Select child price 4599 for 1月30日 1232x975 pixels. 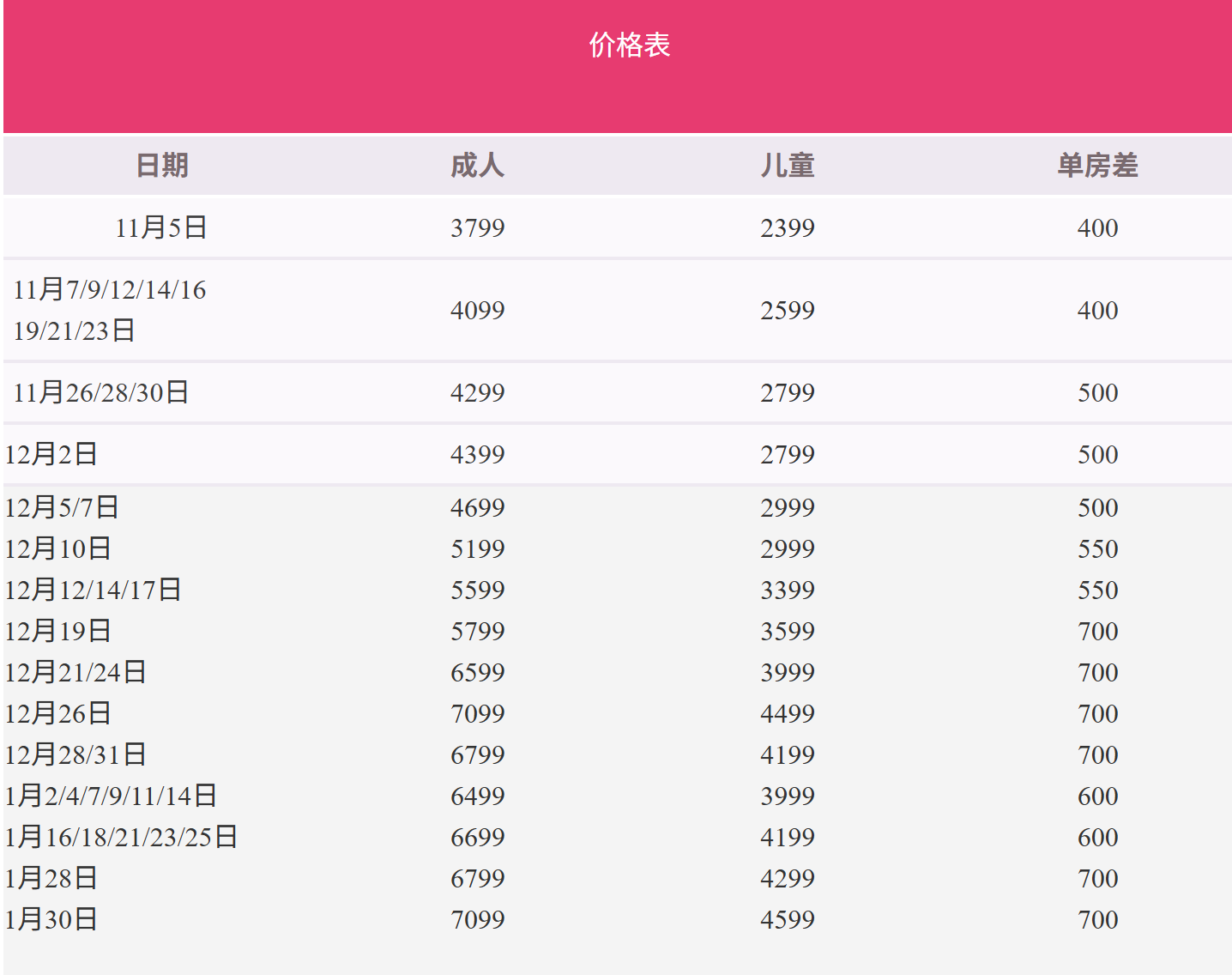pos(787,919)
